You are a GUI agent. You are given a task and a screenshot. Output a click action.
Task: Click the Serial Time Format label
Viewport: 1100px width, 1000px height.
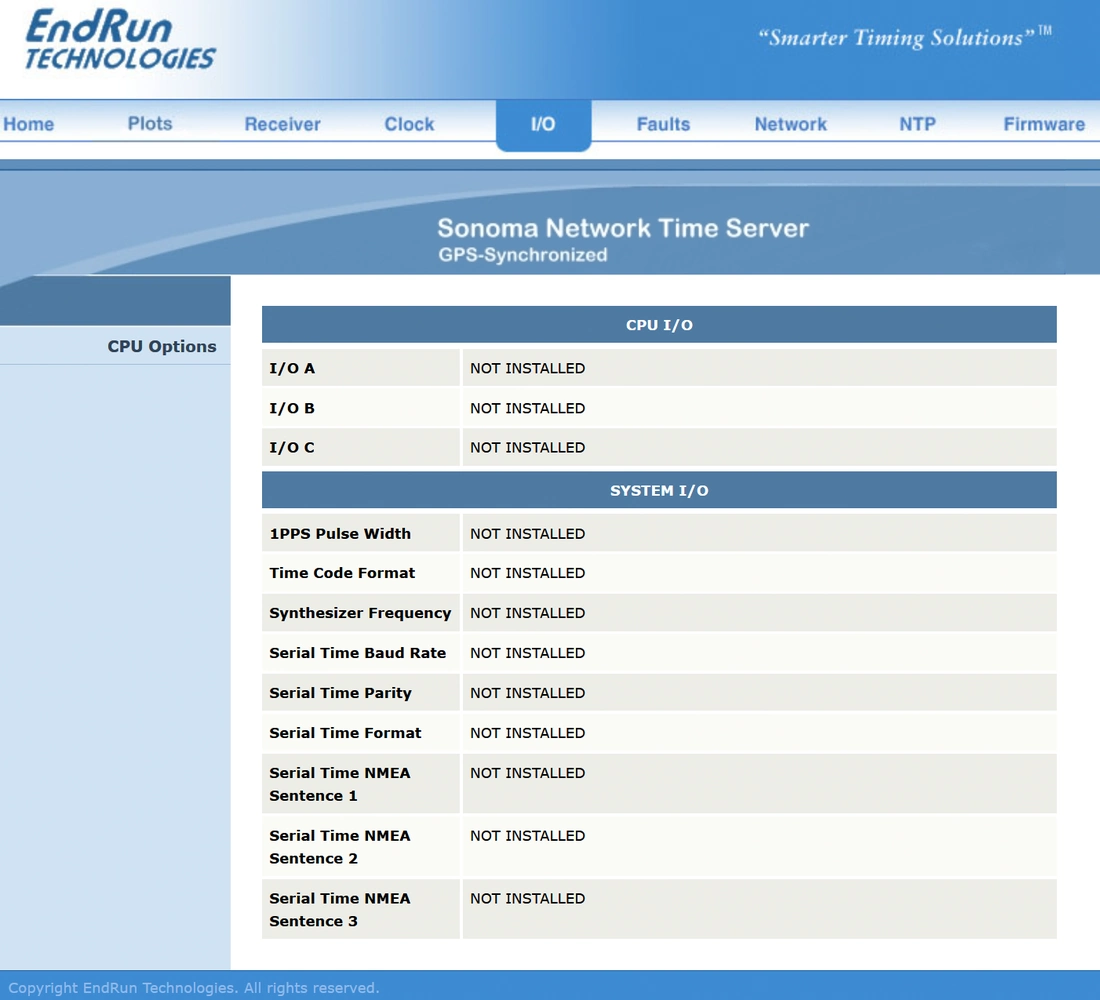345,733
